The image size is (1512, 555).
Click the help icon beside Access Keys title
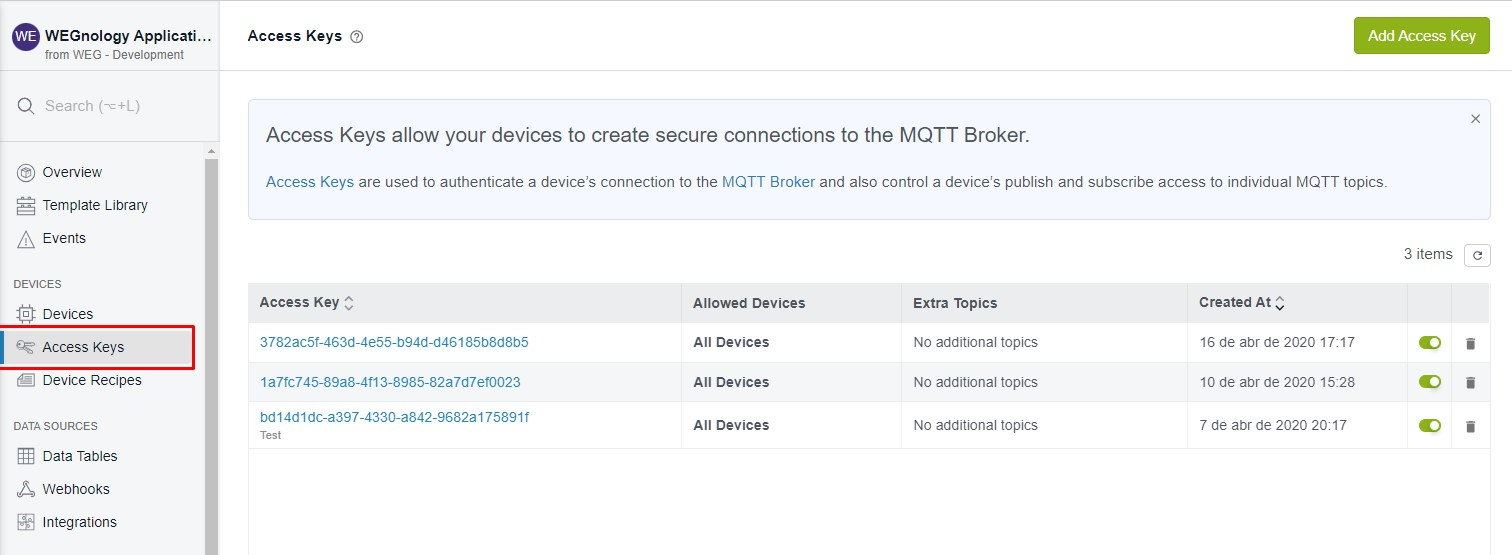pyautogui.click(x=357, y=37)
